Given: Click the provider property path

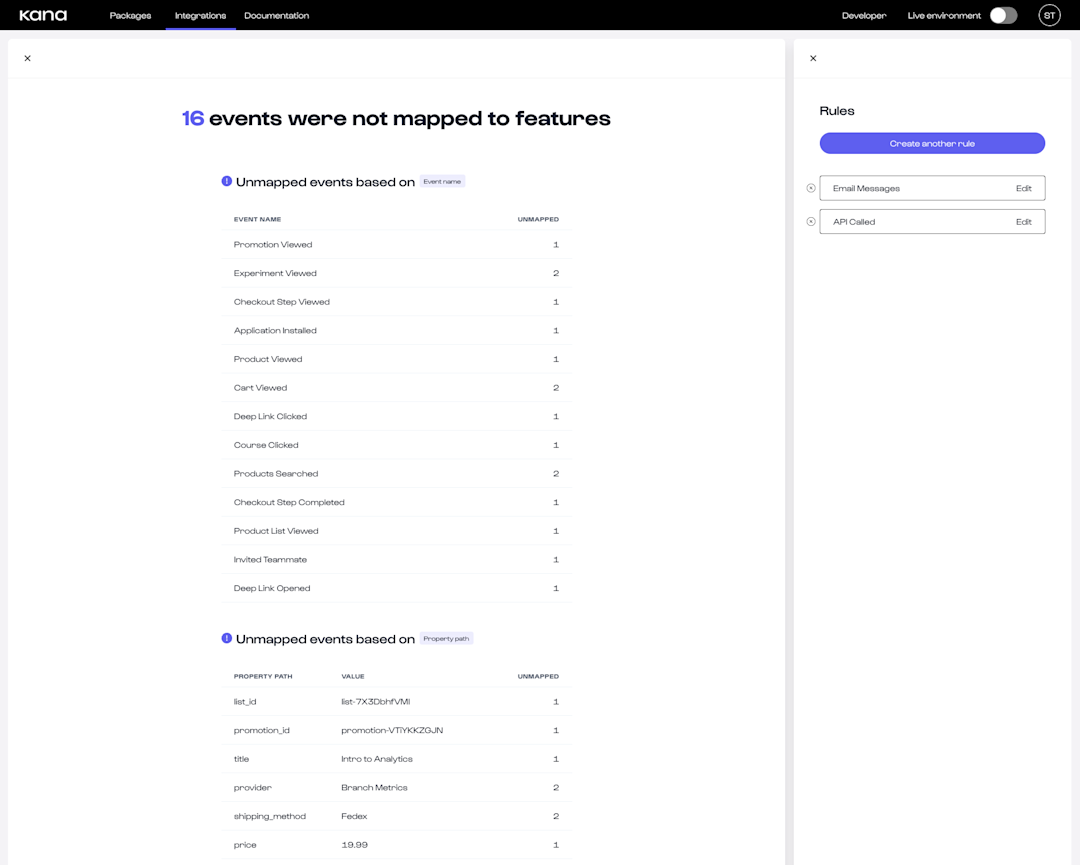Looking at the screenshot, I should pyautogui.click(x=253, y=788).
